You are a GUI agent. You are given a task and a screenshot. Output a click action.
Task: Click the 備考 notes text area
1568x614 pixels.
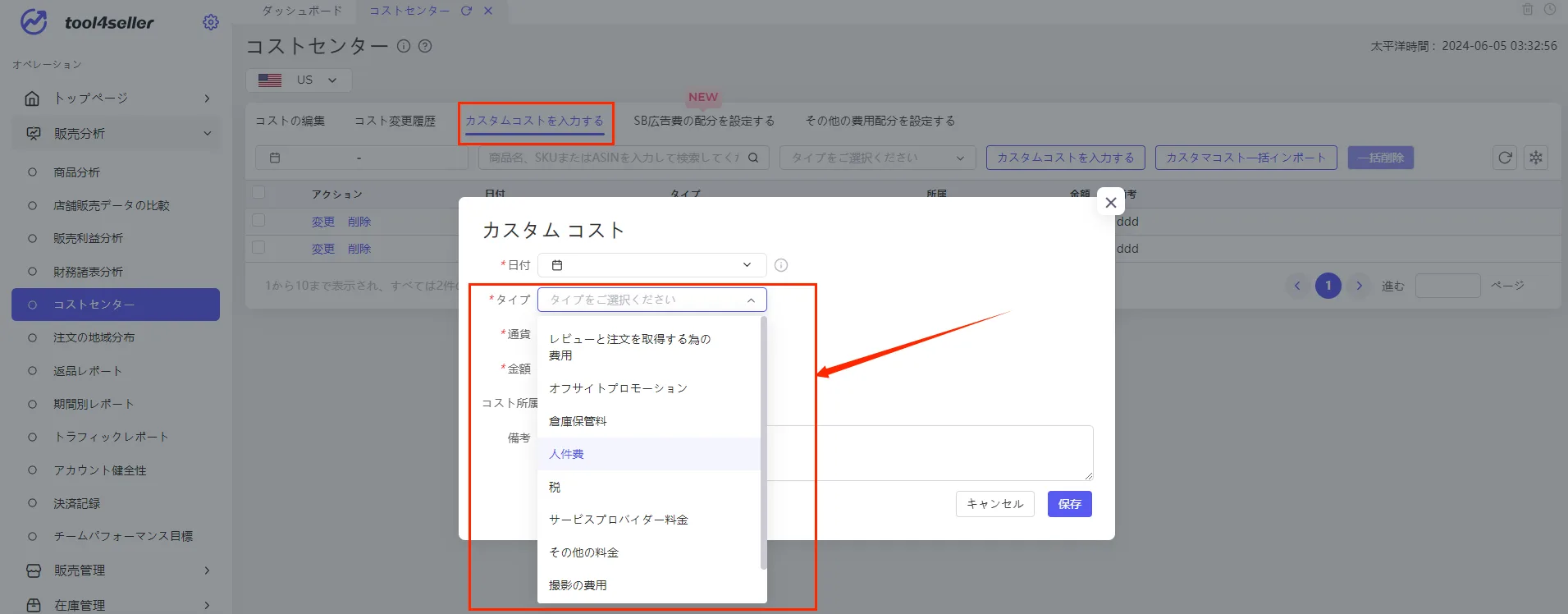tap(929, 453)
